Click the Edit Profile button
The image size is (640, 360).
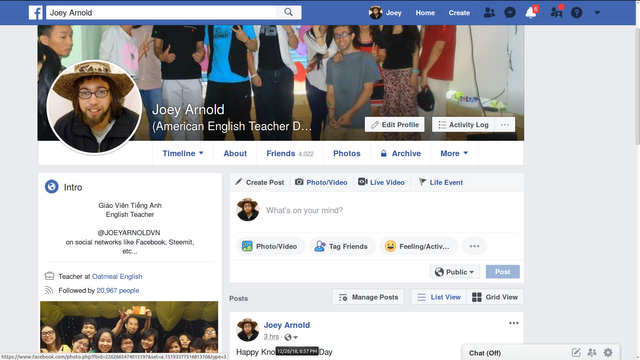pos(395,124)
